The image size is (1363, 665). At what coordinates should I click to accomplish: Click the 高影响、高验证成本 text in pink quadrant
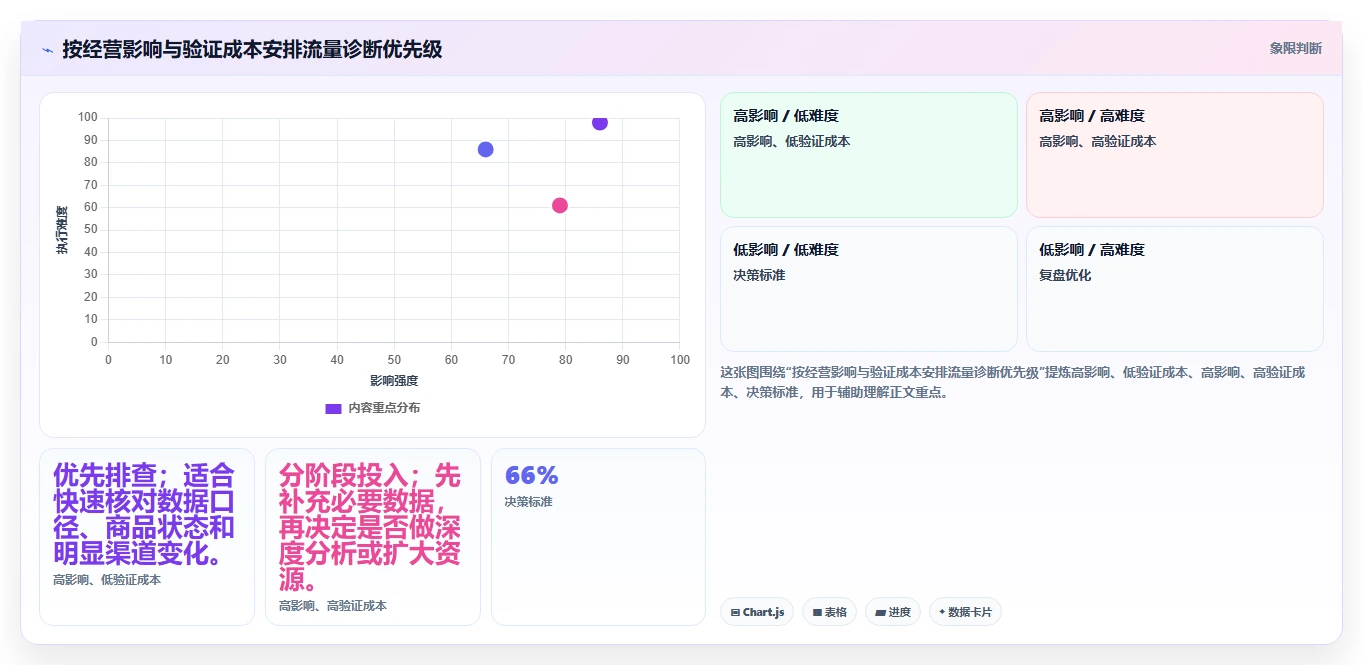coord(1098,142)
